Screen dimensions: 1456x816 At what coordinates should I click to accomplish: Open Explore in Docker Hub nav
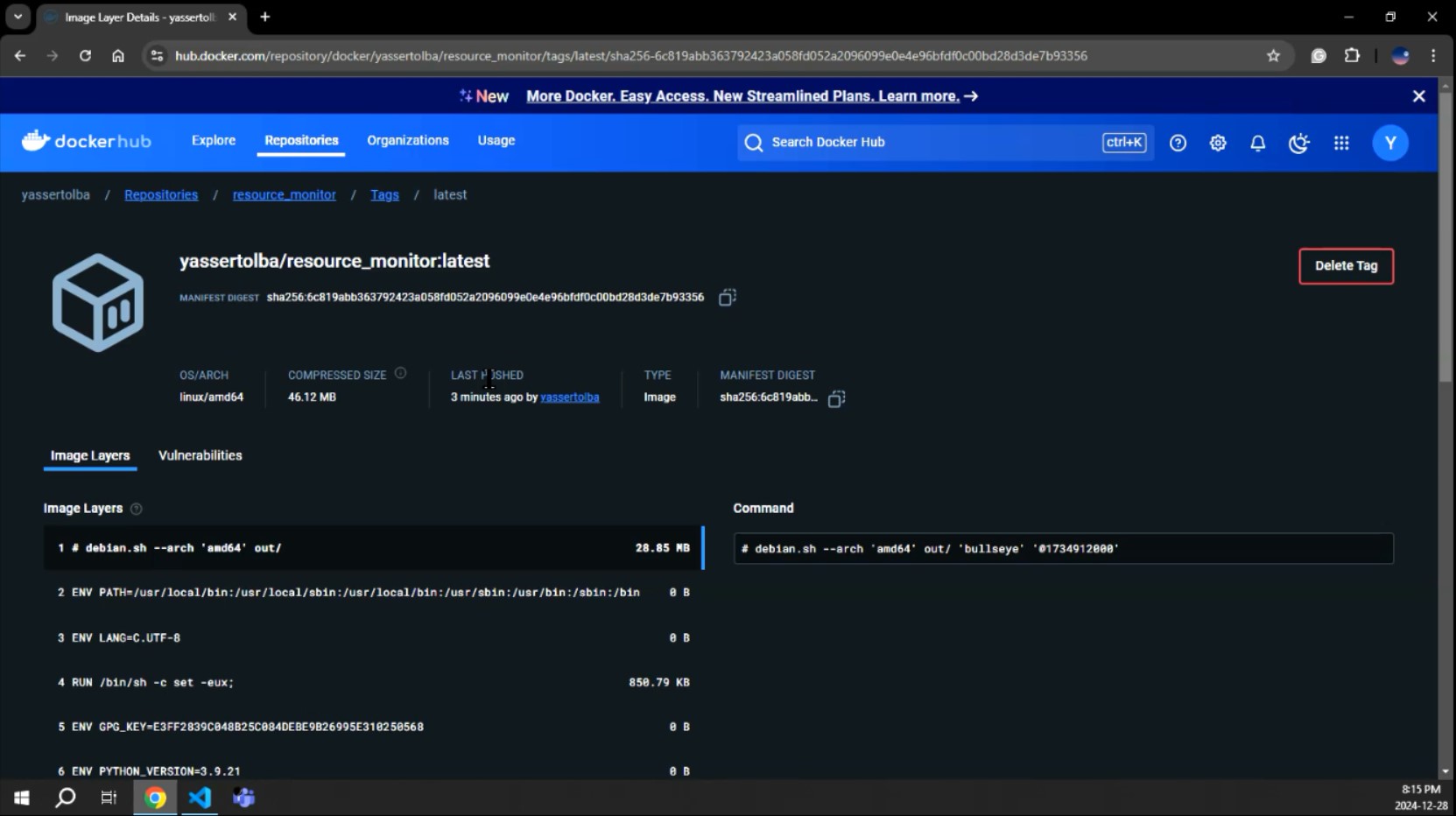[214, 140]
